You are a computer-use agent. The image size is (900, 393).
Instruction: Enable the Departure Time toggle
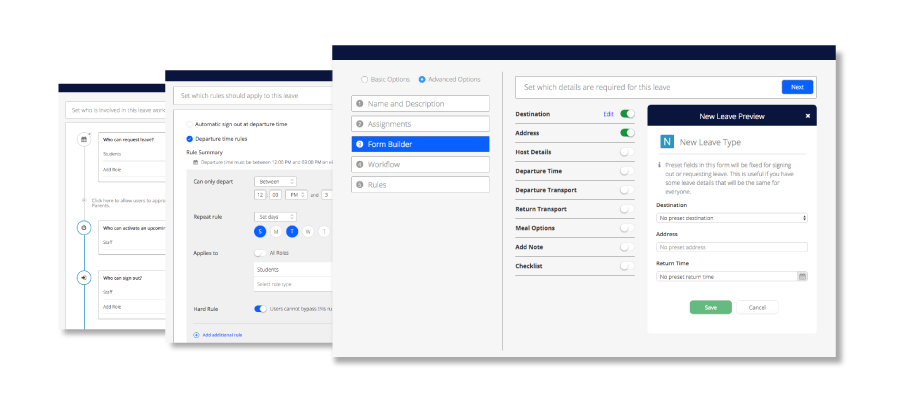point(627,171)
